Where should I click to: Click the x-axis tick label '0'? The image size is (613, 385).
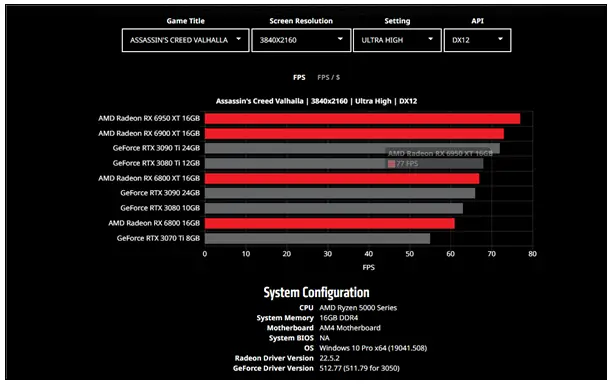(205, 254)
